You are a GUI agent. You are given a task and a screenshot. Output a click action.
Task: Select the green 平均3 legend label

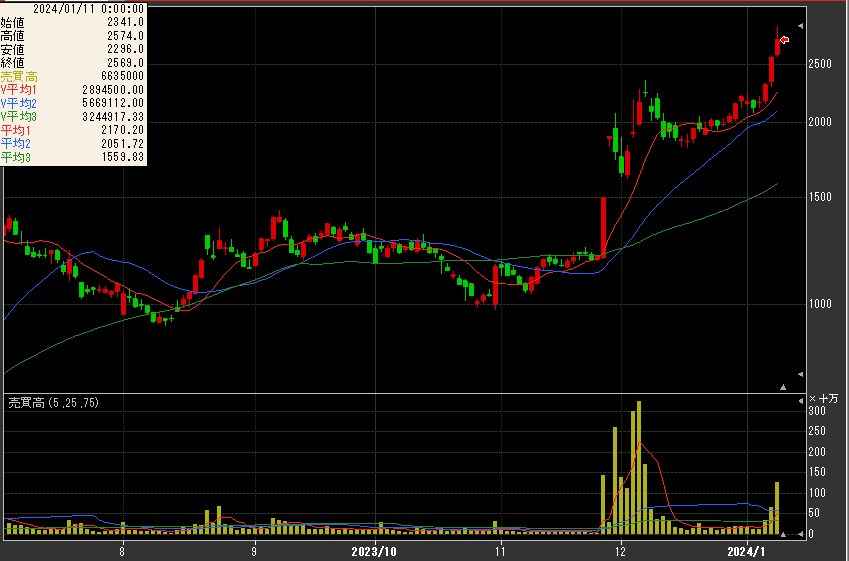click(16, 157)
